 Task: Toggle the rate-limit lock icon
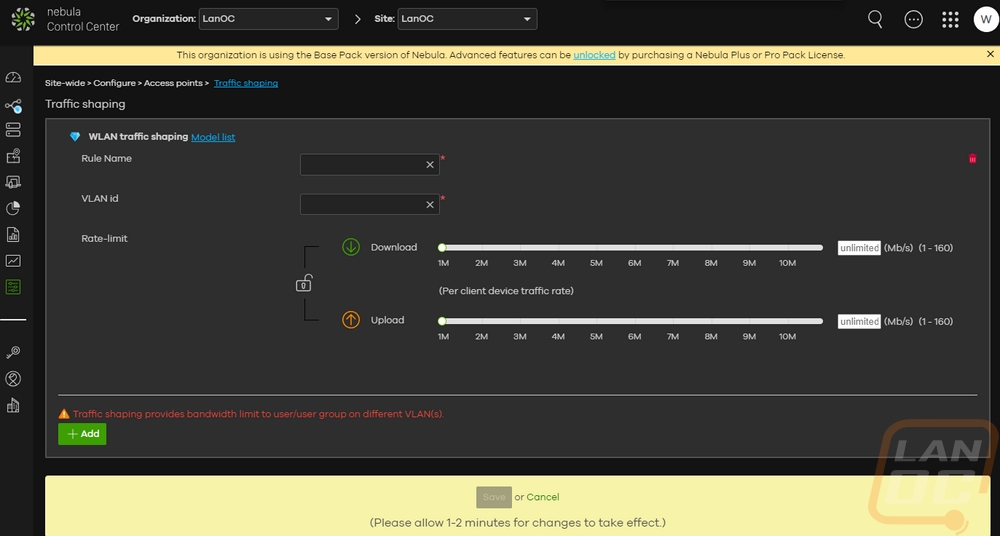304,283
